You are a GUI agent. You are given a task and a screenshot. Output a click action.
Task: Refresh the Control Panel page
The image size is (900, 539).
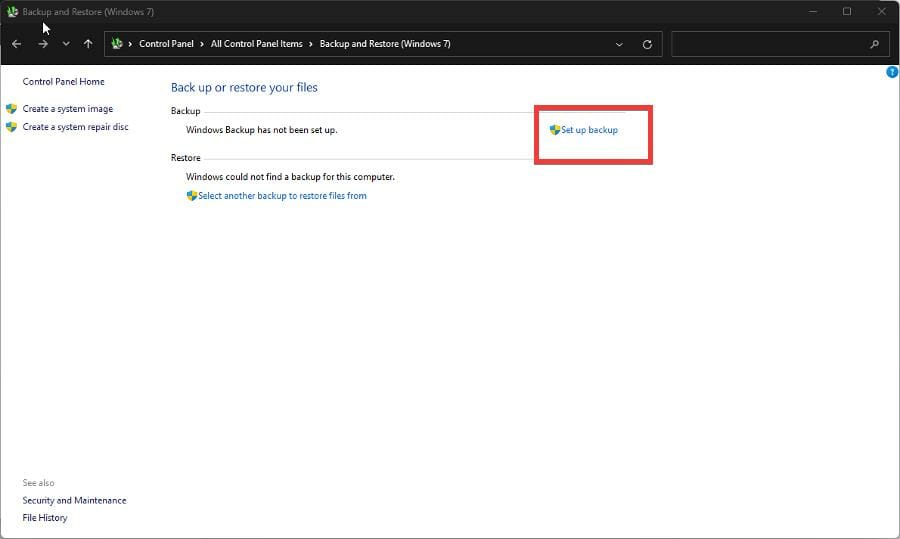point(647,44)
